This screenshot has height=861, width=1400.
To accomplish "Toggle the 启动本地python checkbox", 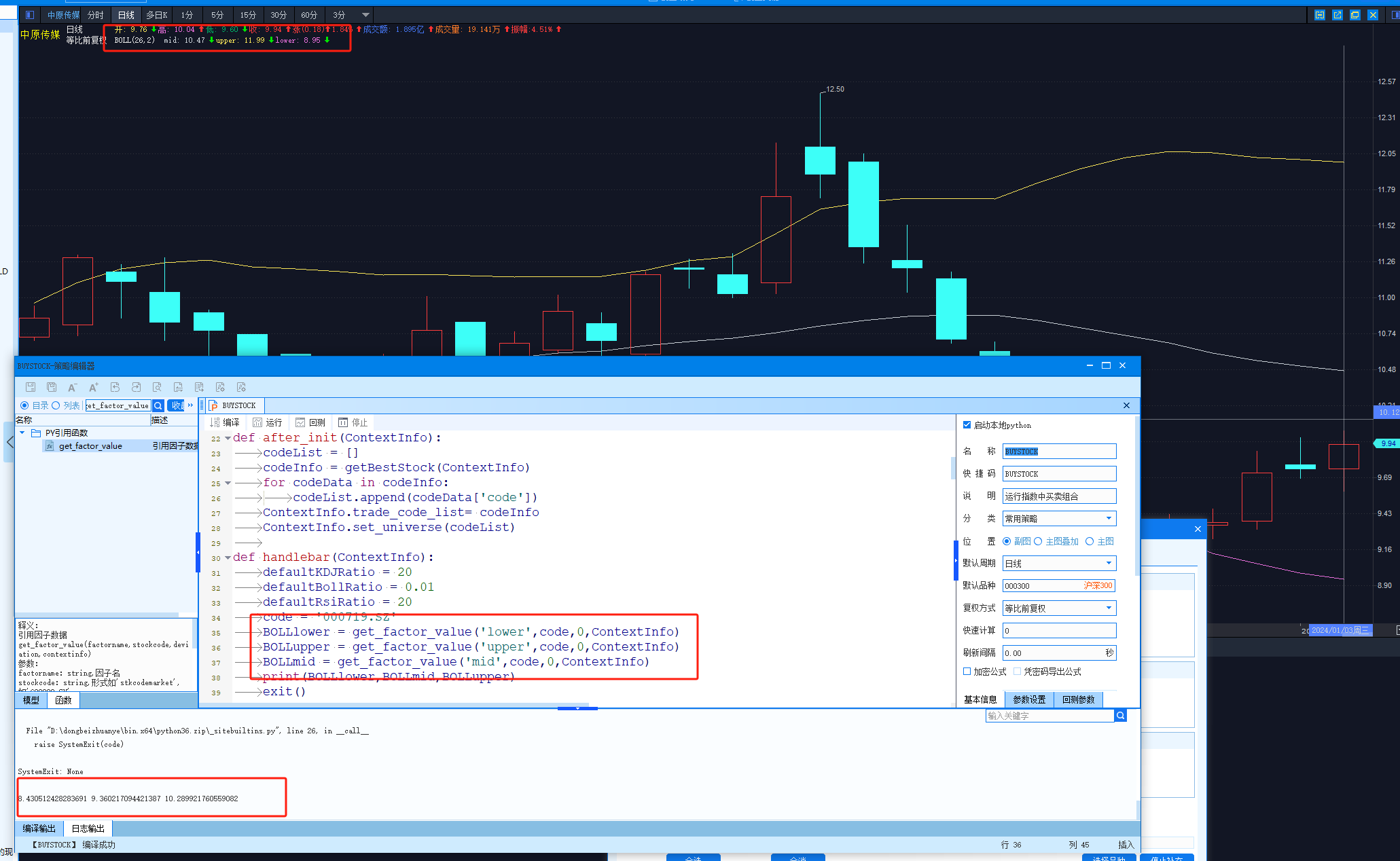I will pos(967,425).
